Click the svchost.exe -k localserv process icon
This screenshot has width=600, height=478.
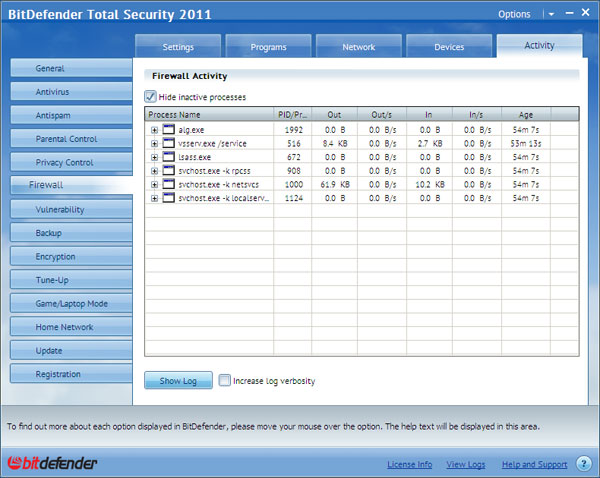coord(168,198)
